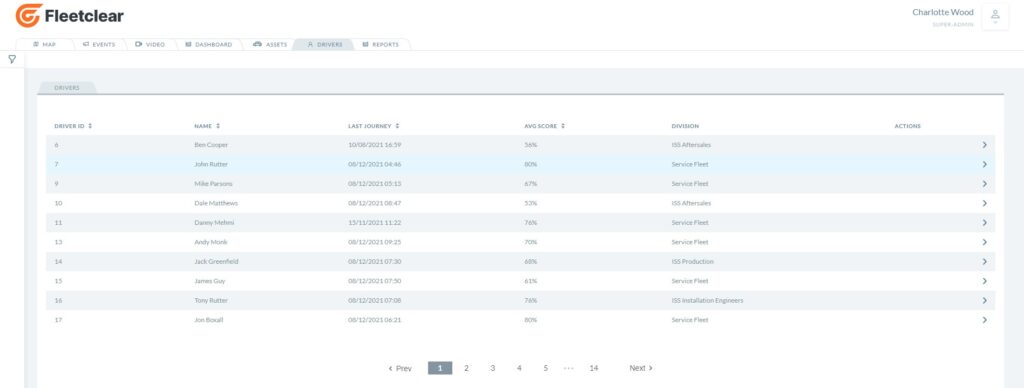Go to pagination page 4
The height and width of the screenshot is (388, 1024).
[x=519, y=368]
